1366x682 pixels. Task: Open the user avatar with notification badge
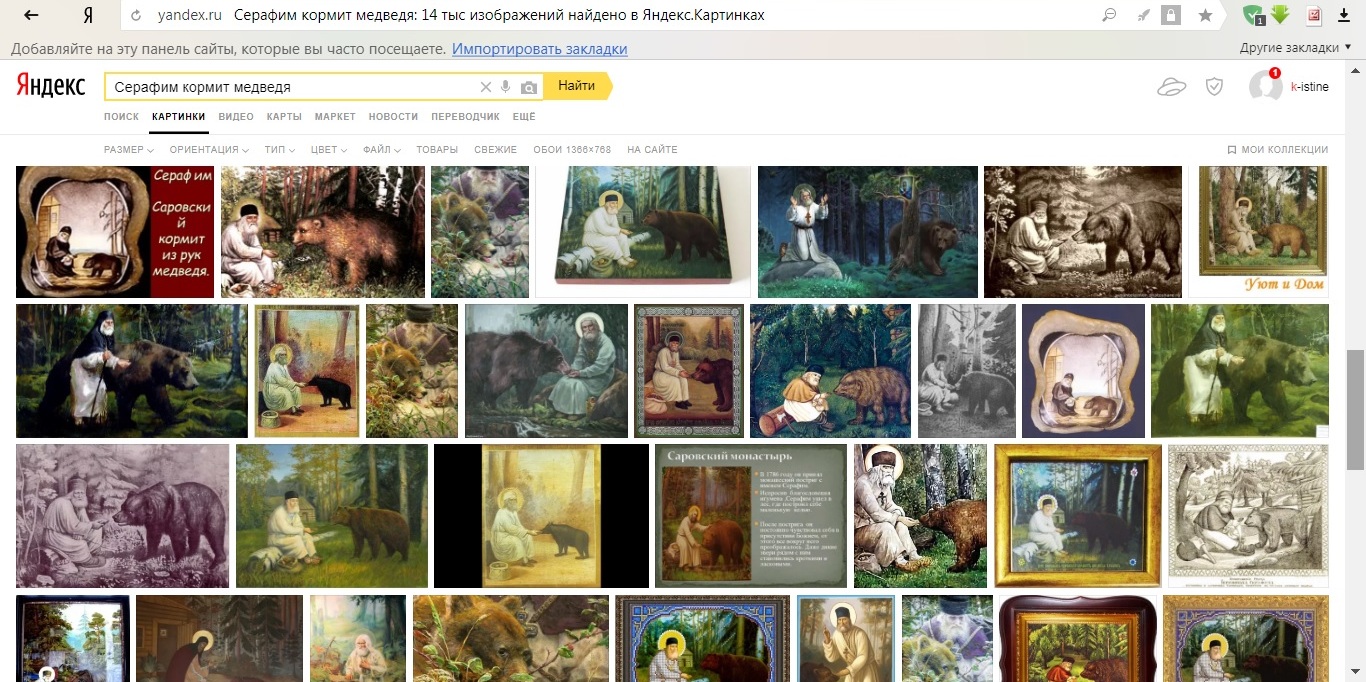pos(1266,86)
